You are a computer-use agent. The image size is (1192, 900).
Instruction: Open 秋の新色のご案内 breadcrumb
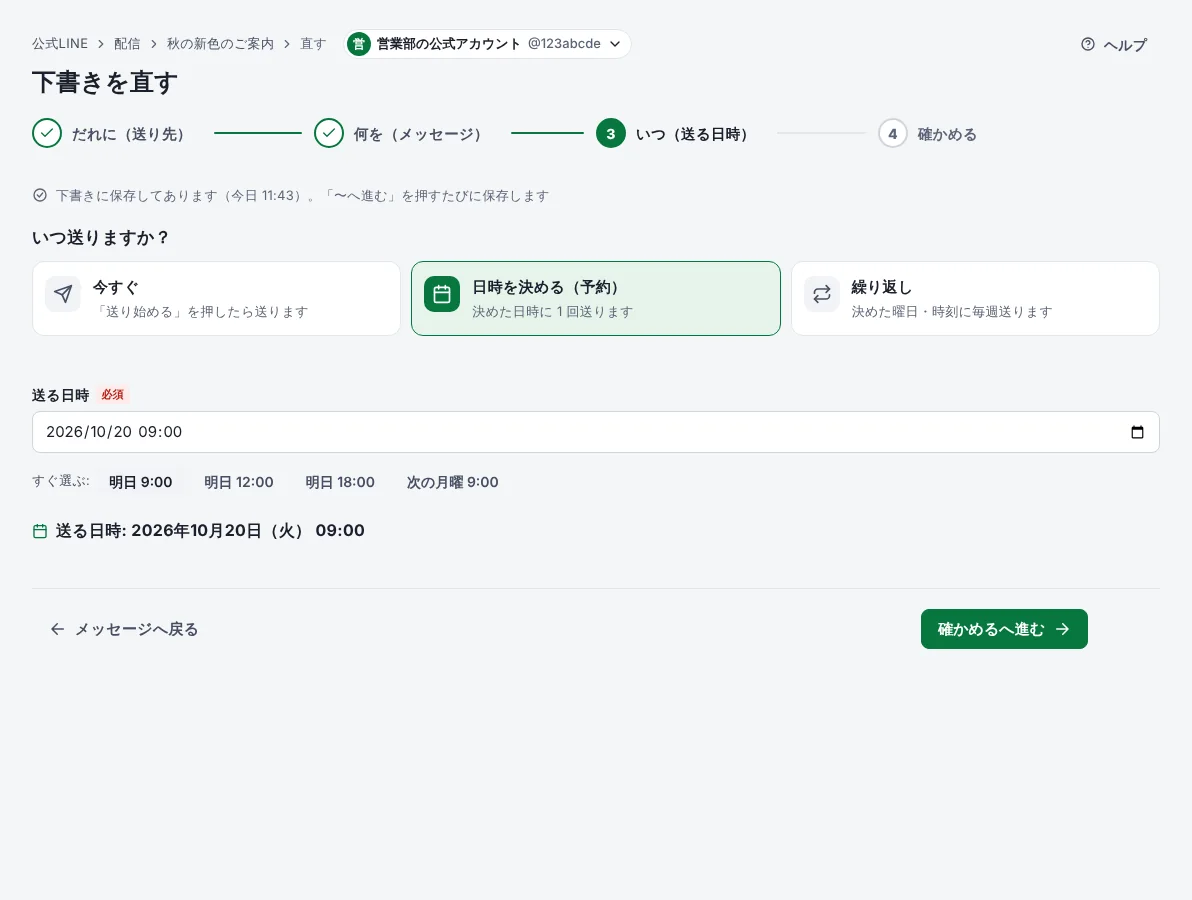[220, 44]
